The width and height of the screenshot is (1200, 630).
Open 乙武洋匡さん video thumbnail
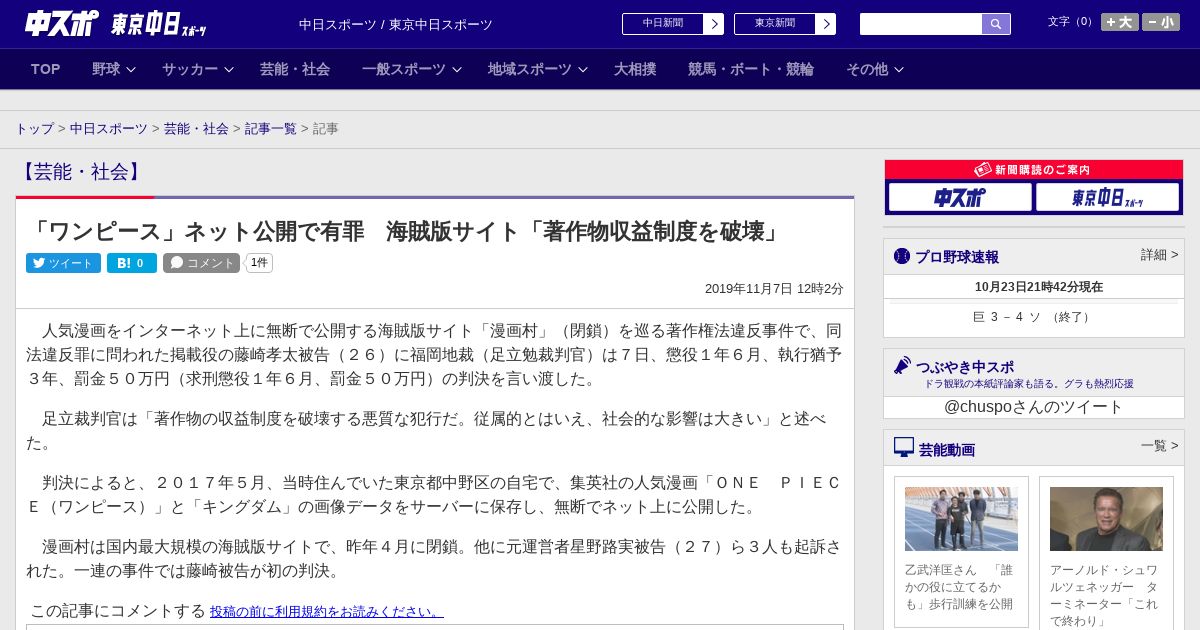(961, 519)
